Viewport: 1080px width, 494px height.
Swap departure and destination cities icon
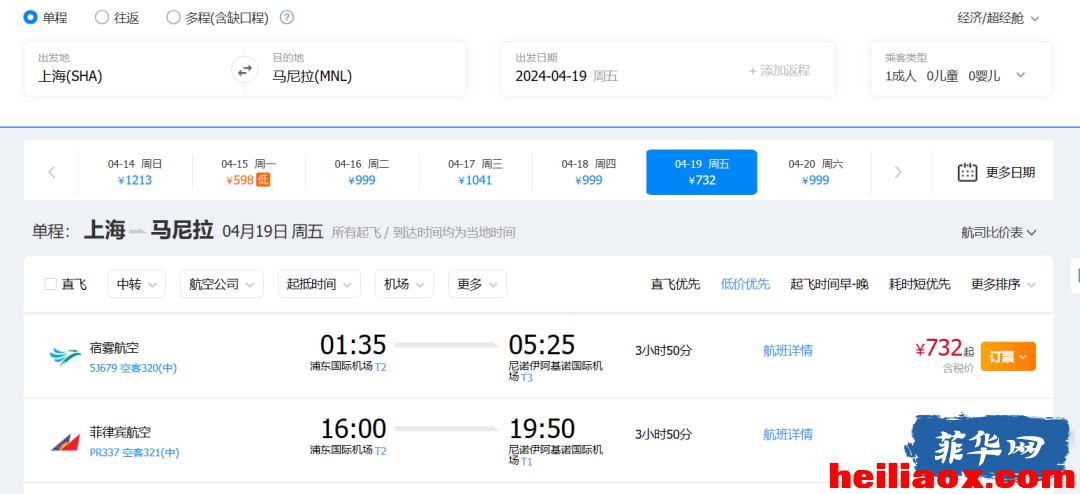245,70
